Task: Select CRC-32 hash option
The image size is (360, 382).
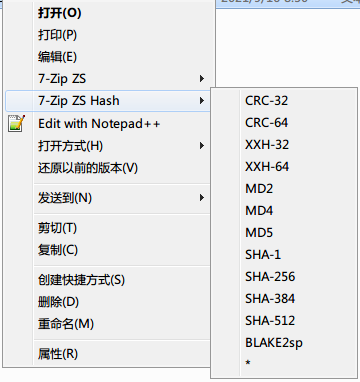Action: [266, 101]
